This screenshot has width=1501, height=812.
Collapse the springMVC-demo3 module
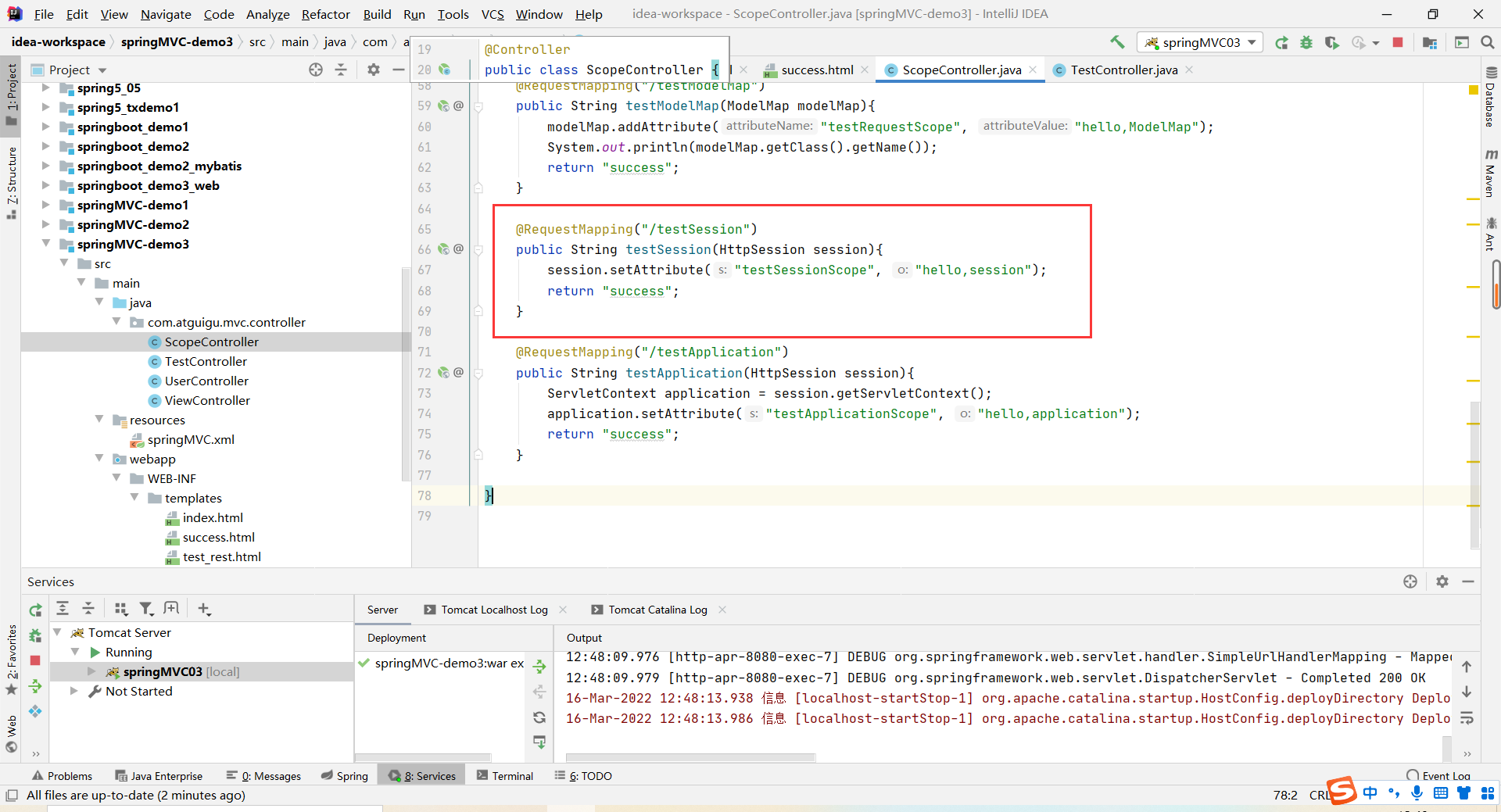pyautogui.click(x=46, y=244)
